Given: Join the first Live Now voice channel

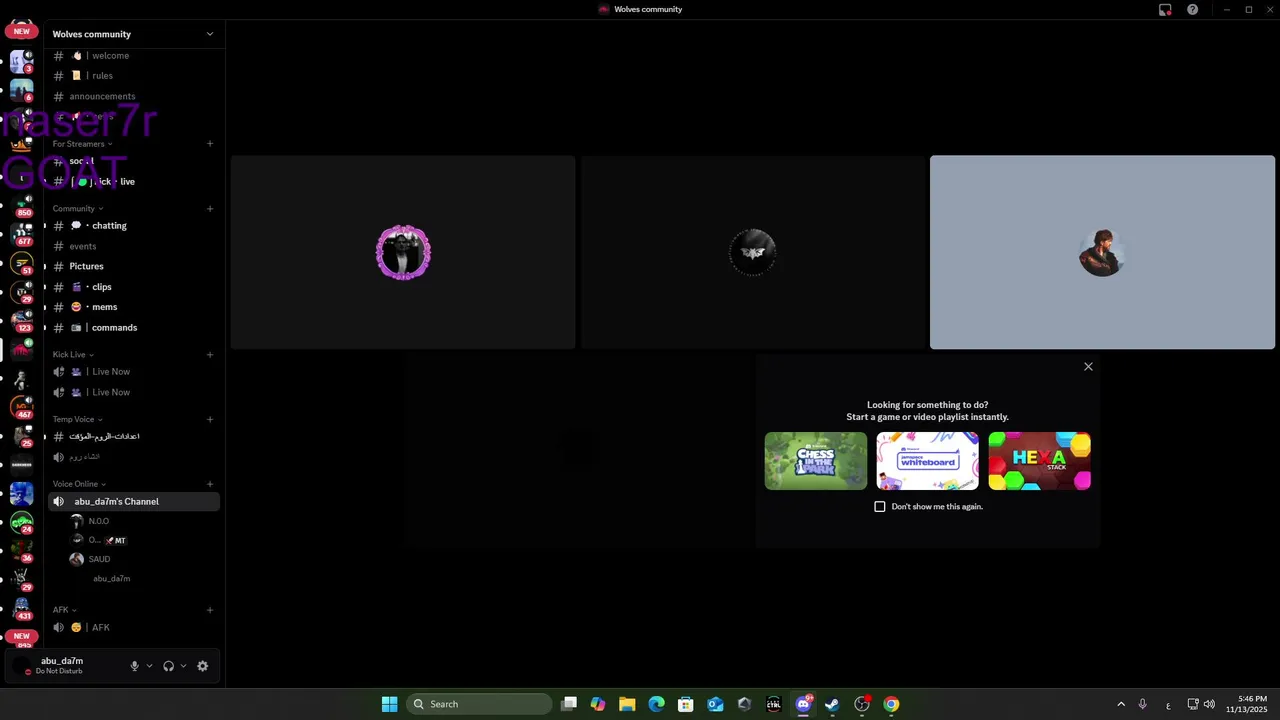Looking at the screenshot, I should pyautogui.click(x=133, y=372).
